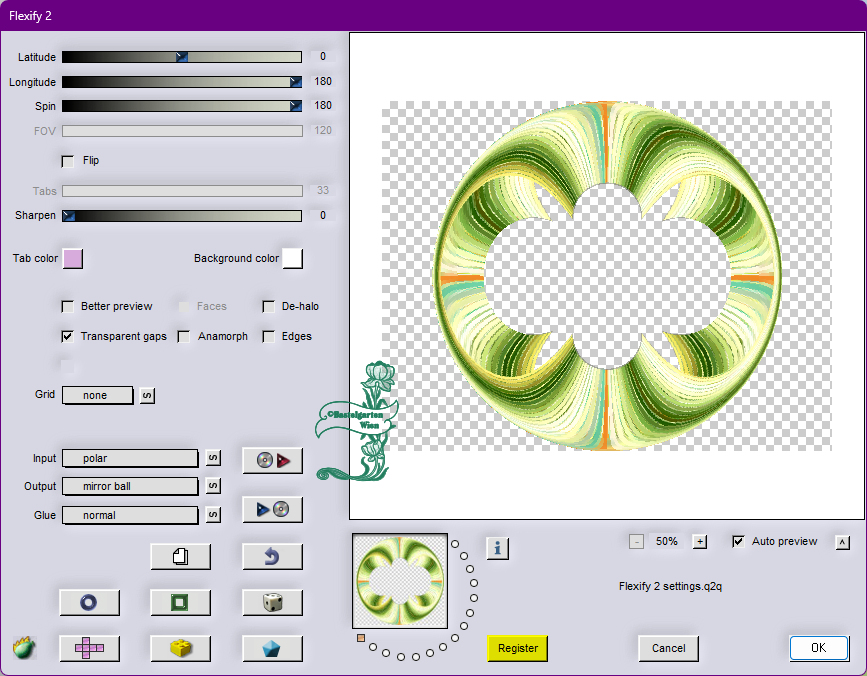Click the yellow brick icon button
867x676 pixels.
pyautogui.click(x=180, y=648)
